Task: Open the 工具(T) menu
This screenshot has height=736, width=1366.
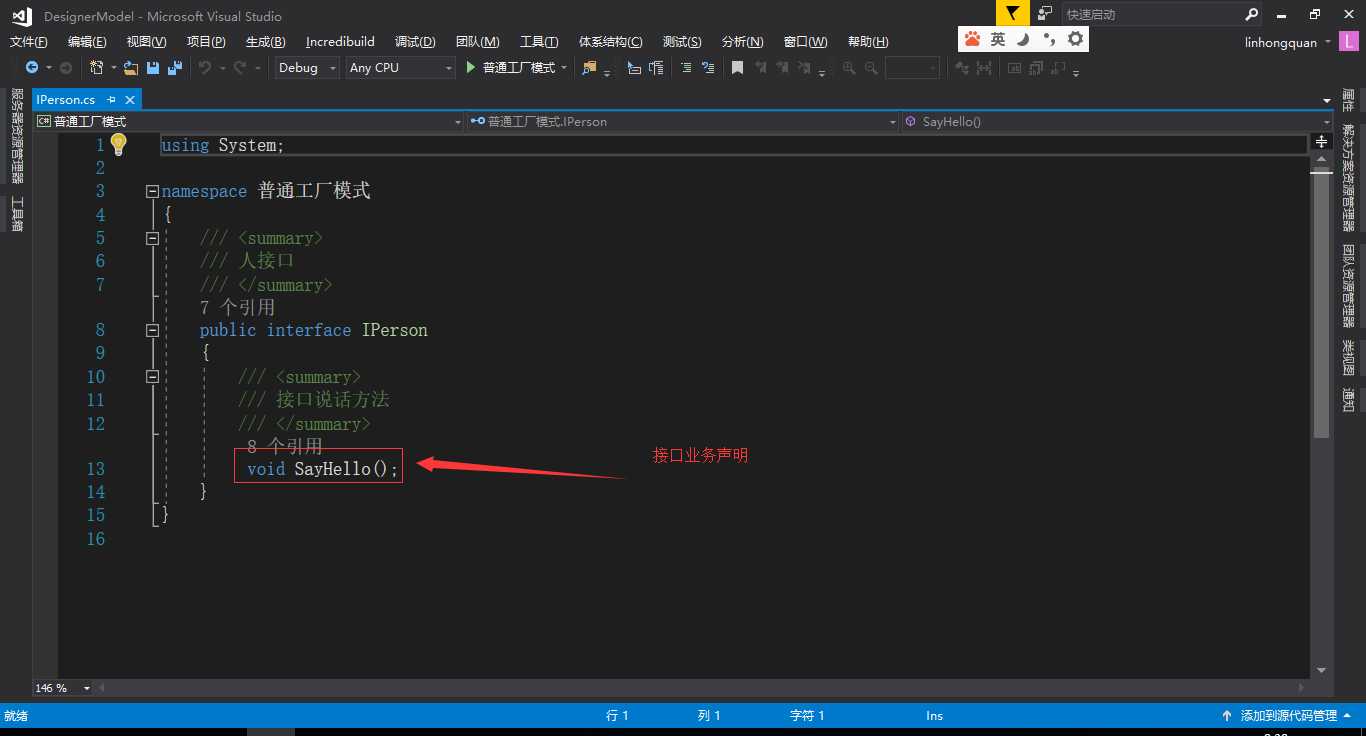Action: coord(539,41)
